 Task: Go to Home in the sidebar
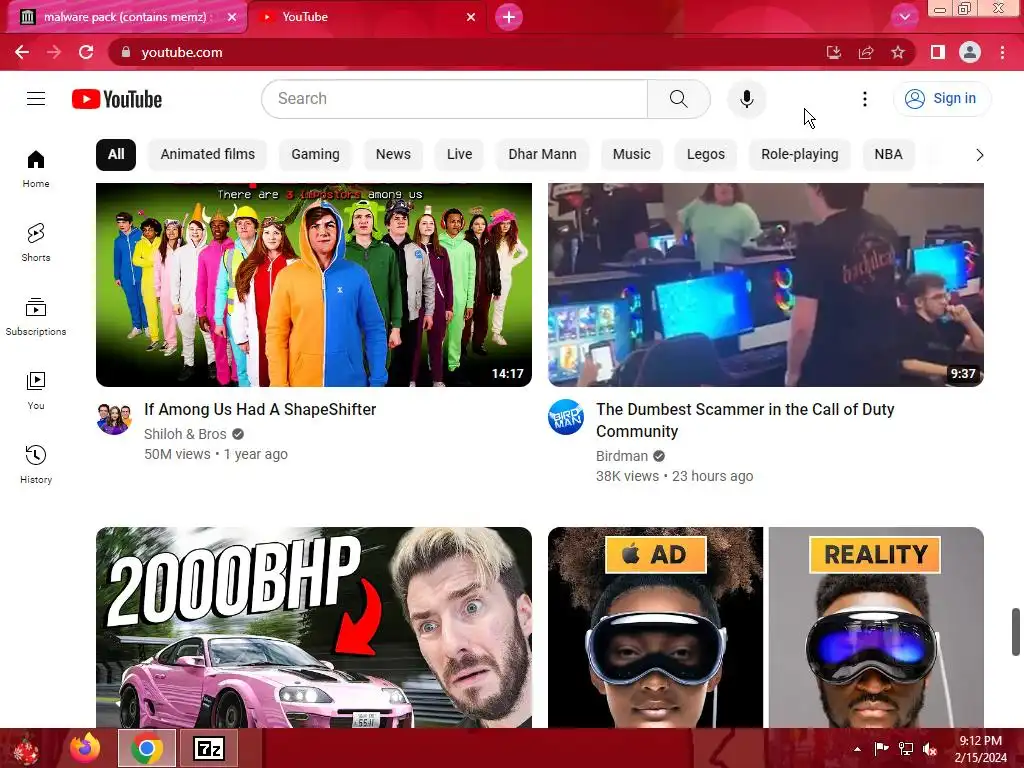pos(36,169)
